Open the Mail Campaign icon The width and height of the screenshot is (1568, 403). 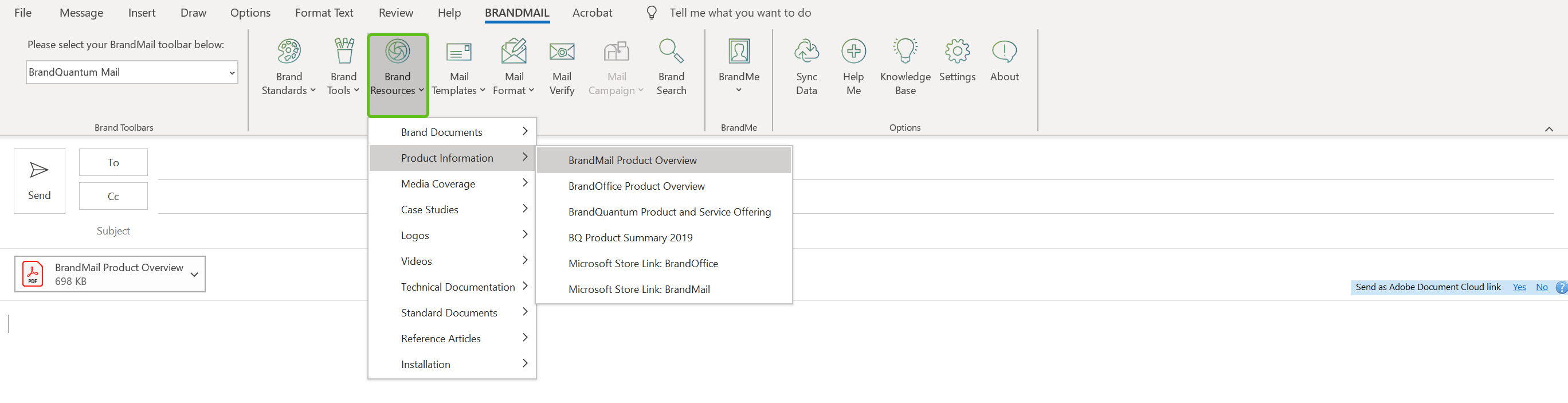tap(616, 52)
